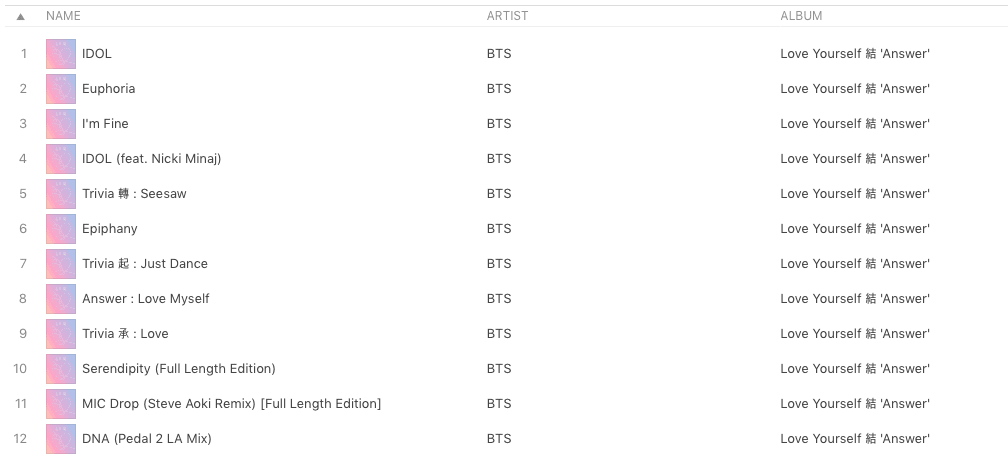This screenshot has width=1008, height=457.
Task: Sort songs by the NAME column
Action: coord(63,16)
